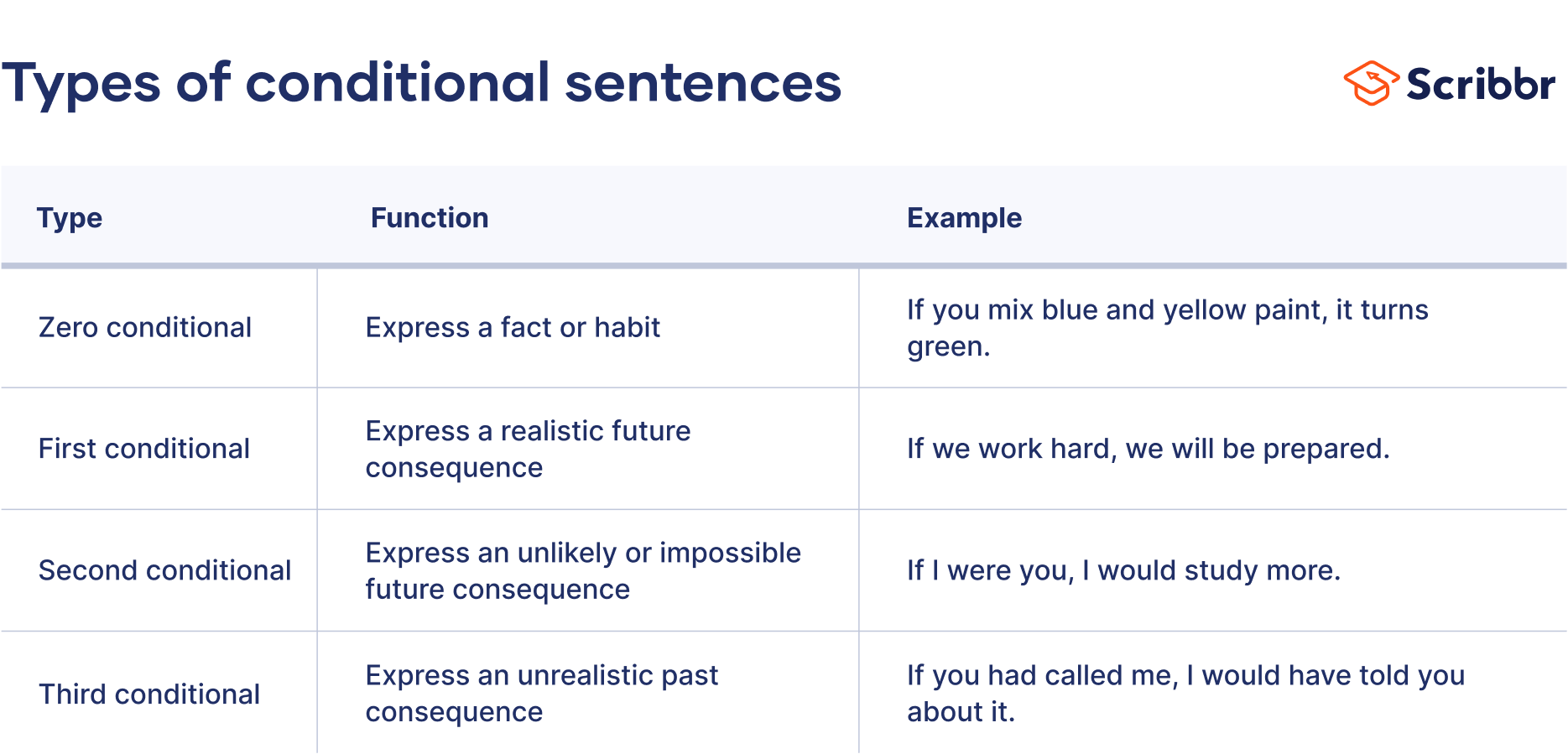Click the Types of conditional sentences title

422,83
